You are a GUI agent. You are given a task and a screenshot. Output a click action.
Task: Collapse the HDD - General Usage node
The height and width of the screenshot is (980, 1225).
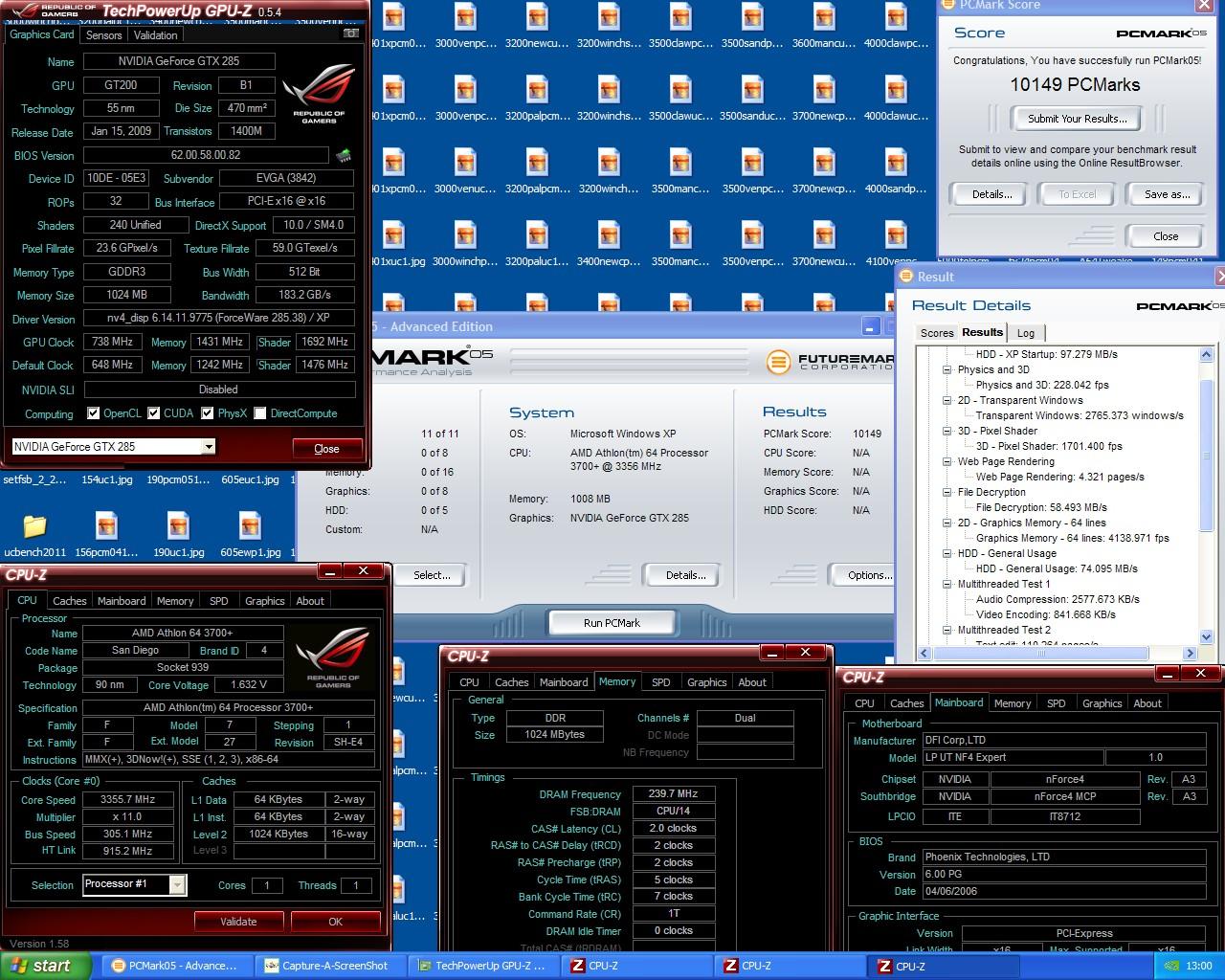[x=947, y=553]
